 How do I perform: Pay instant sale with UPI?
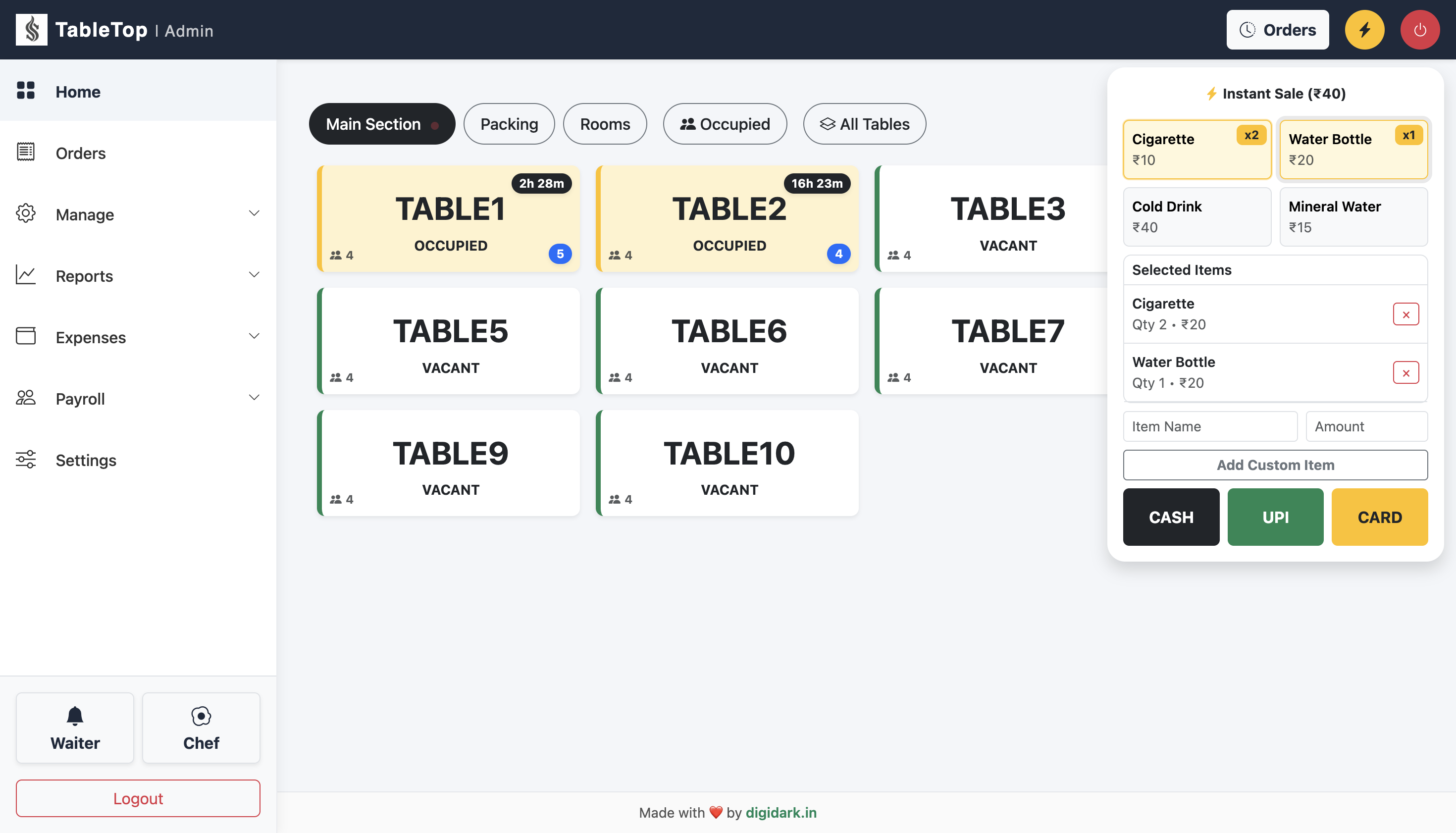click(1275, 517)
